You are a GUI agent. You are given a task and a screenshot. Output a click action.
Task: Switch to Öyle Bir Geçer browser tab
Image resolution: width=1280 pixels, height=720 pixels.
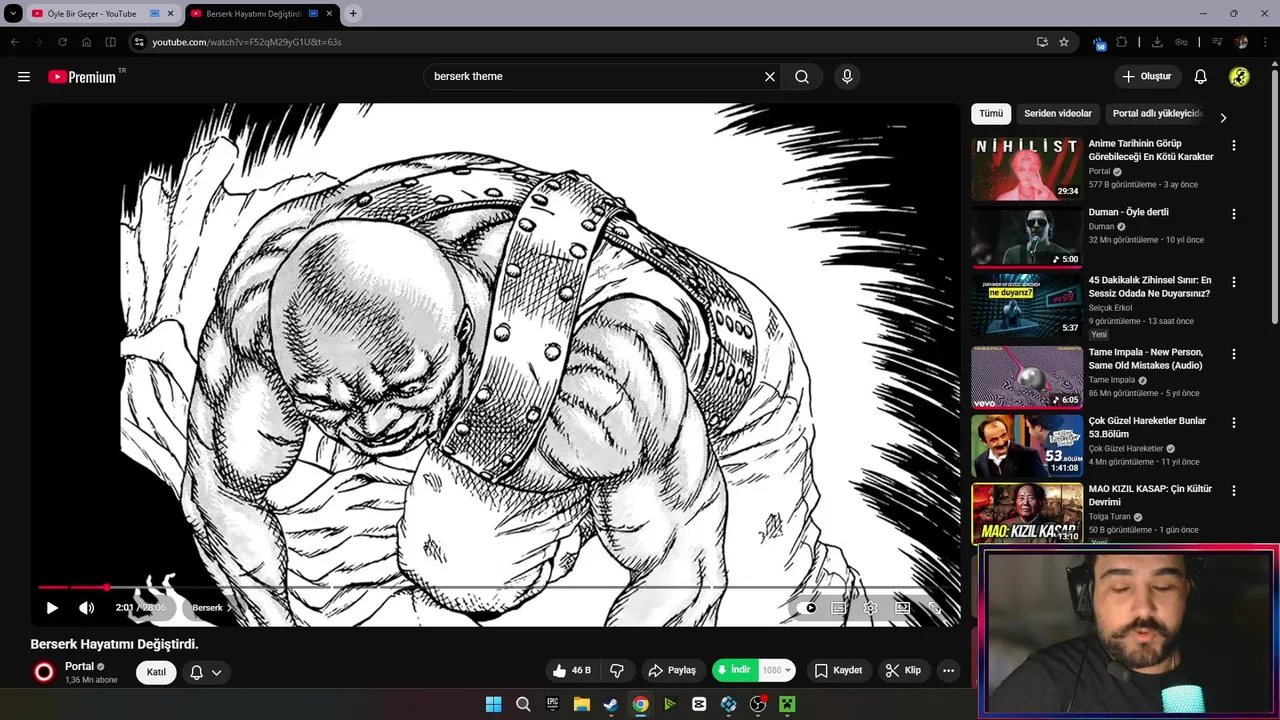click(90, 14)
